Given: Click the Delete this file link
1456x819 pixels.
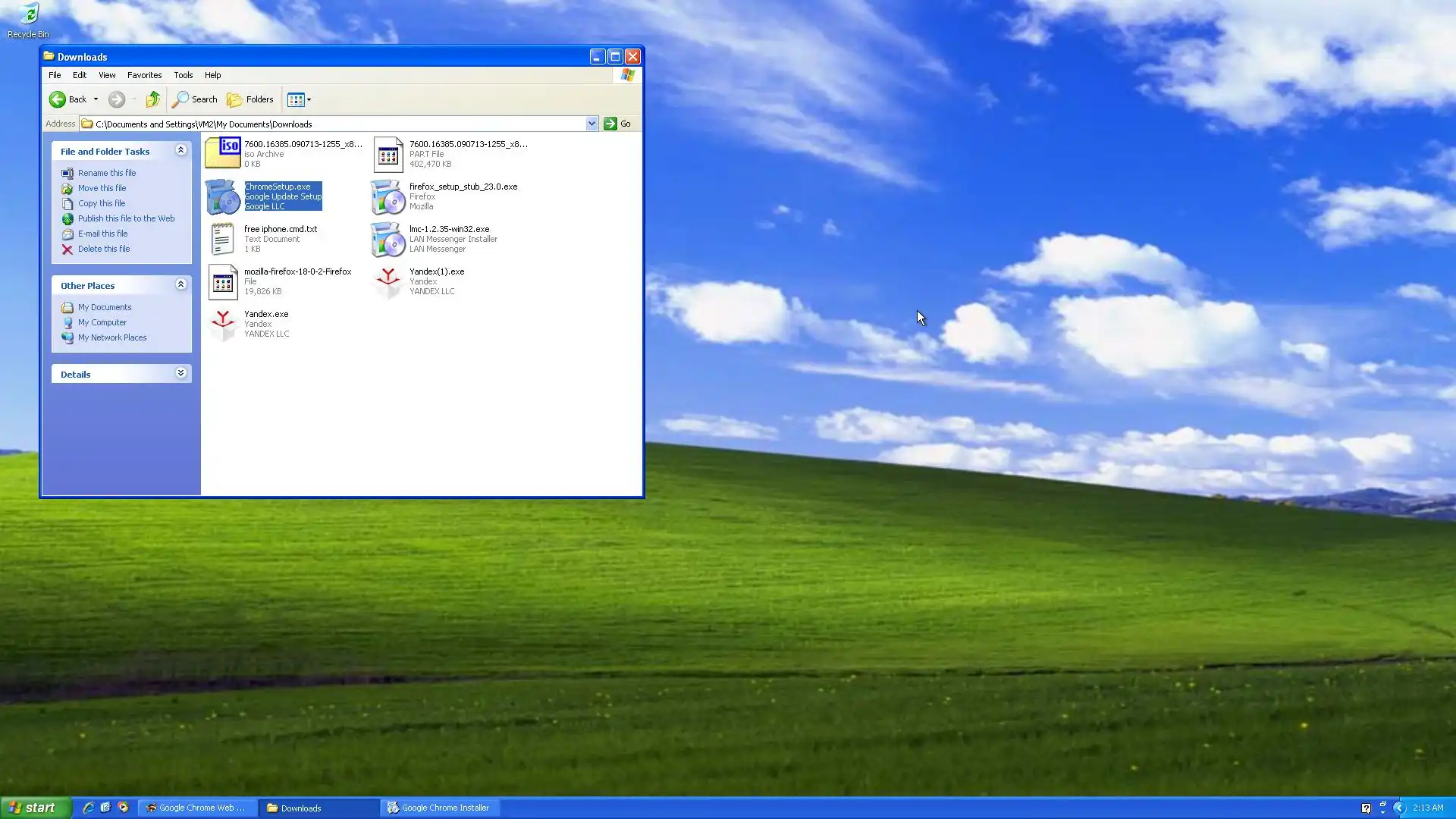Looking at the screenshot, I should tap(104, 249).
